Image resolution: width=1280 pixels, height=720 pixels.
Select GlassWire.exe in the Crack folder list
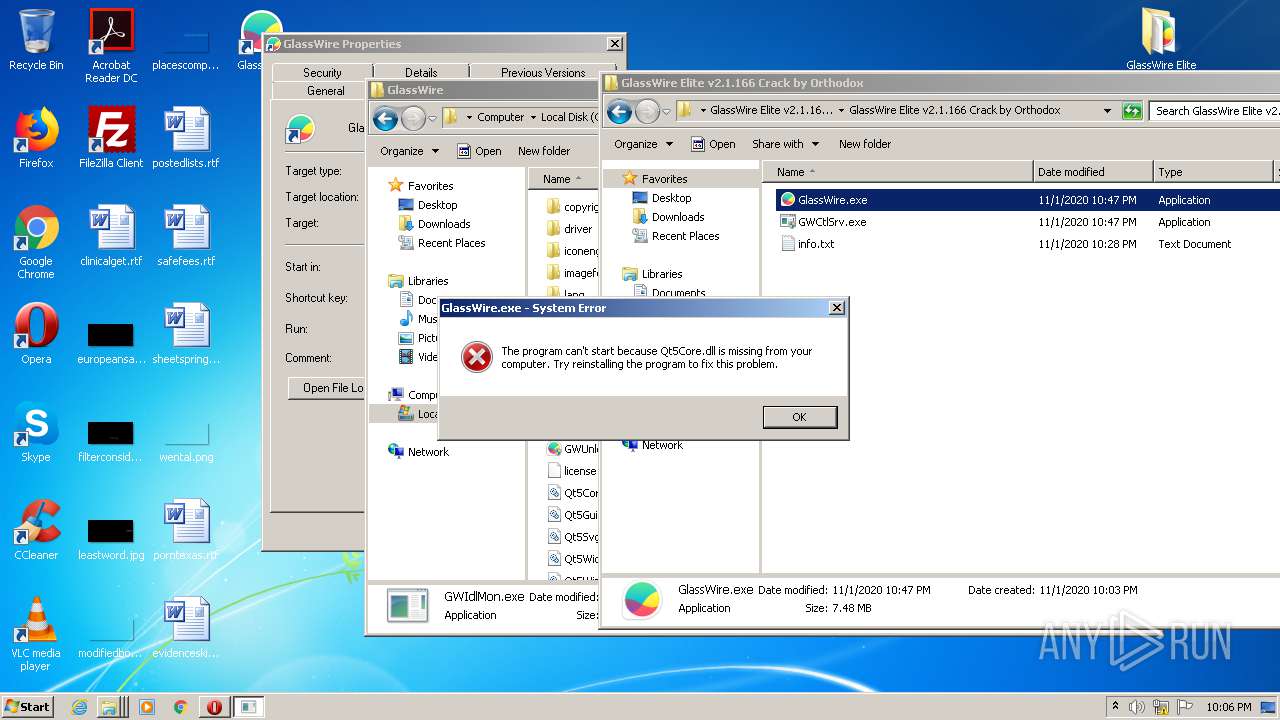(x=832, y=200)
